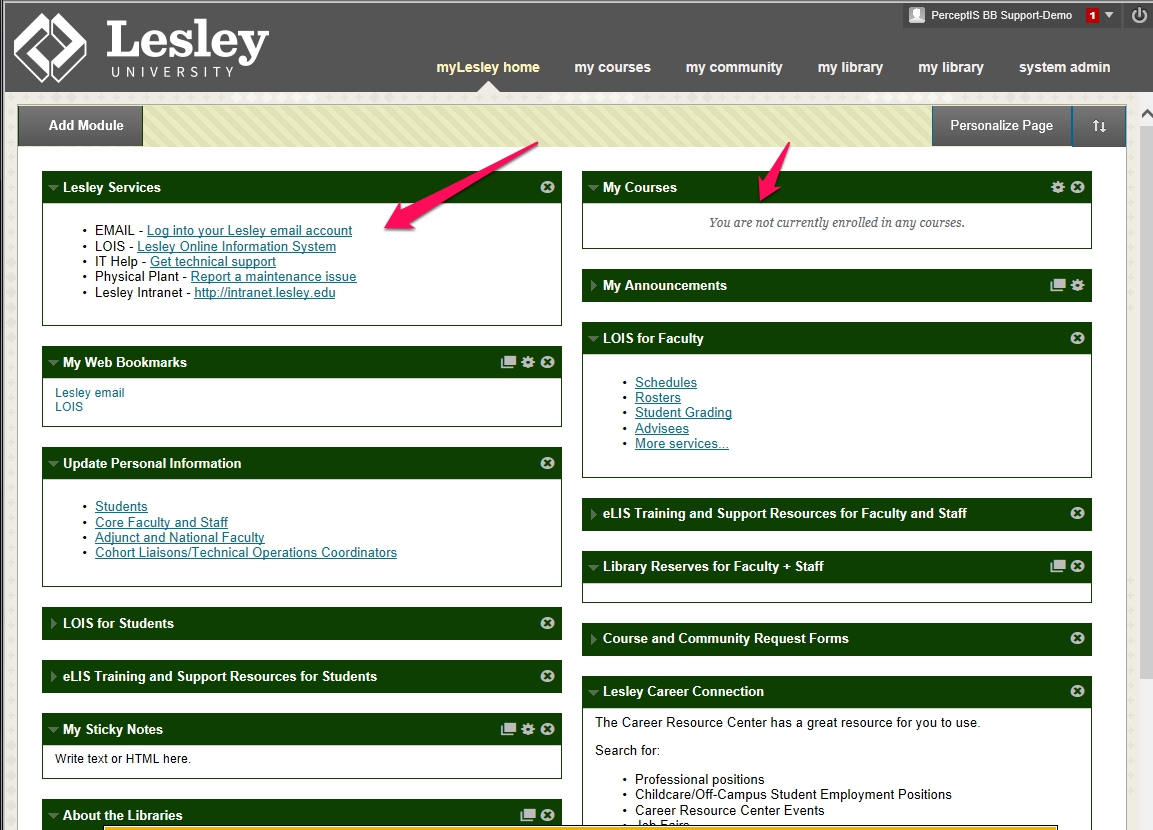Open the reorder modules arrows icon
Viewport: 1153px width, 830px height.
[1099, 126]
